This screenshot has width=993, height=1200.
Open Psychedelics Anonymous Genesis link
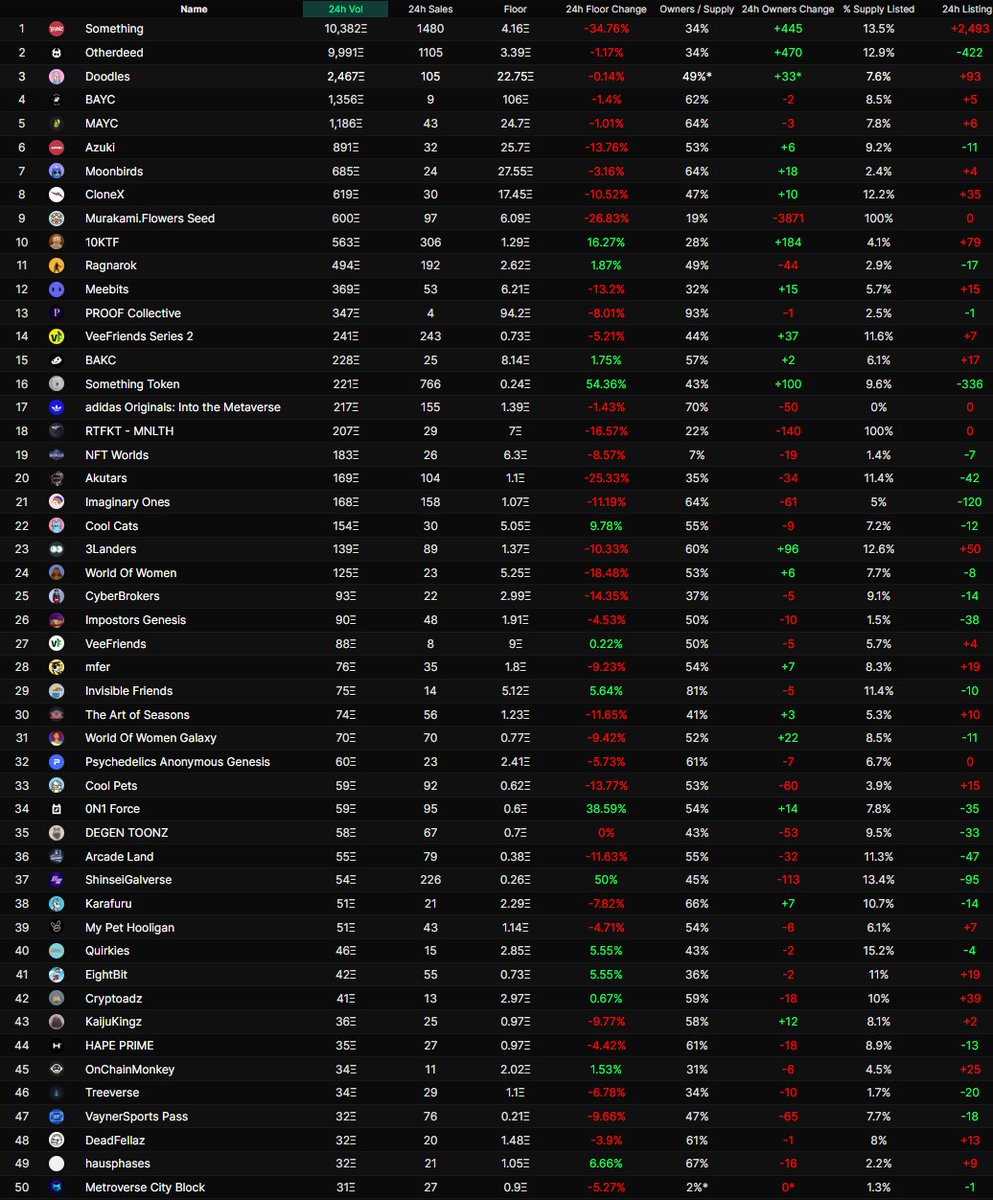pyautogui.click(x=178, y=762)
